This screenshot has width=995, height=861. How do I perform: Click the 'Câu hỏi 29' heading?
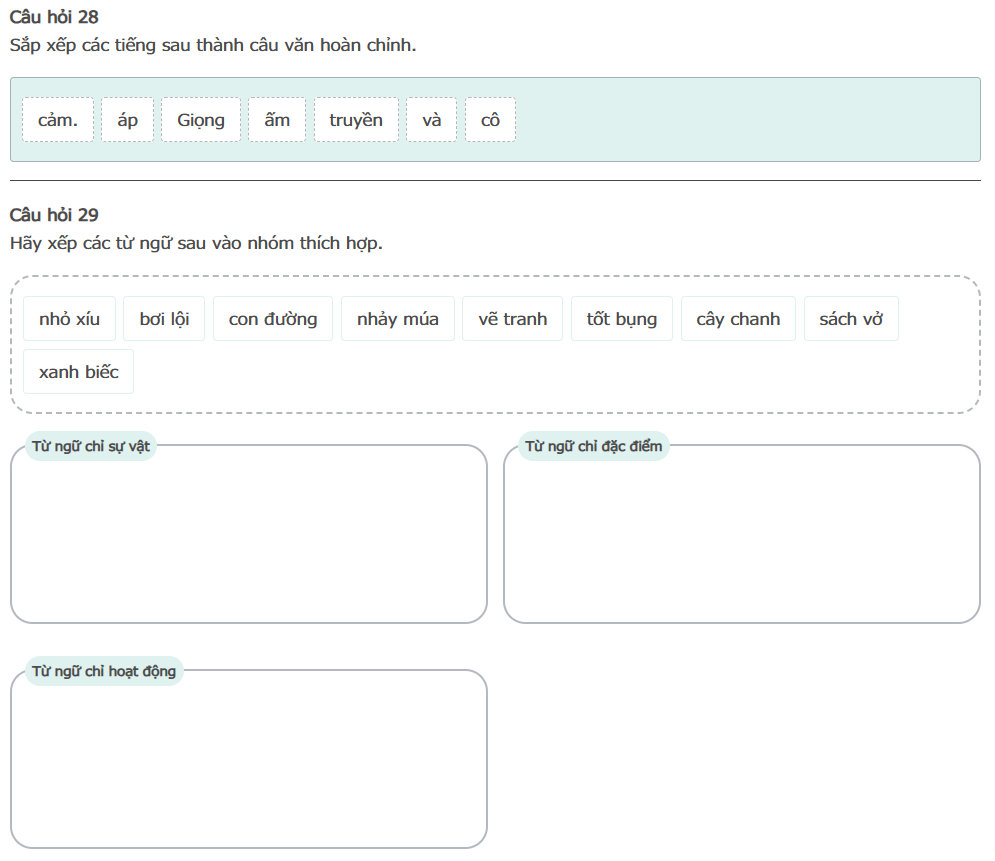(x=54, y=215)
